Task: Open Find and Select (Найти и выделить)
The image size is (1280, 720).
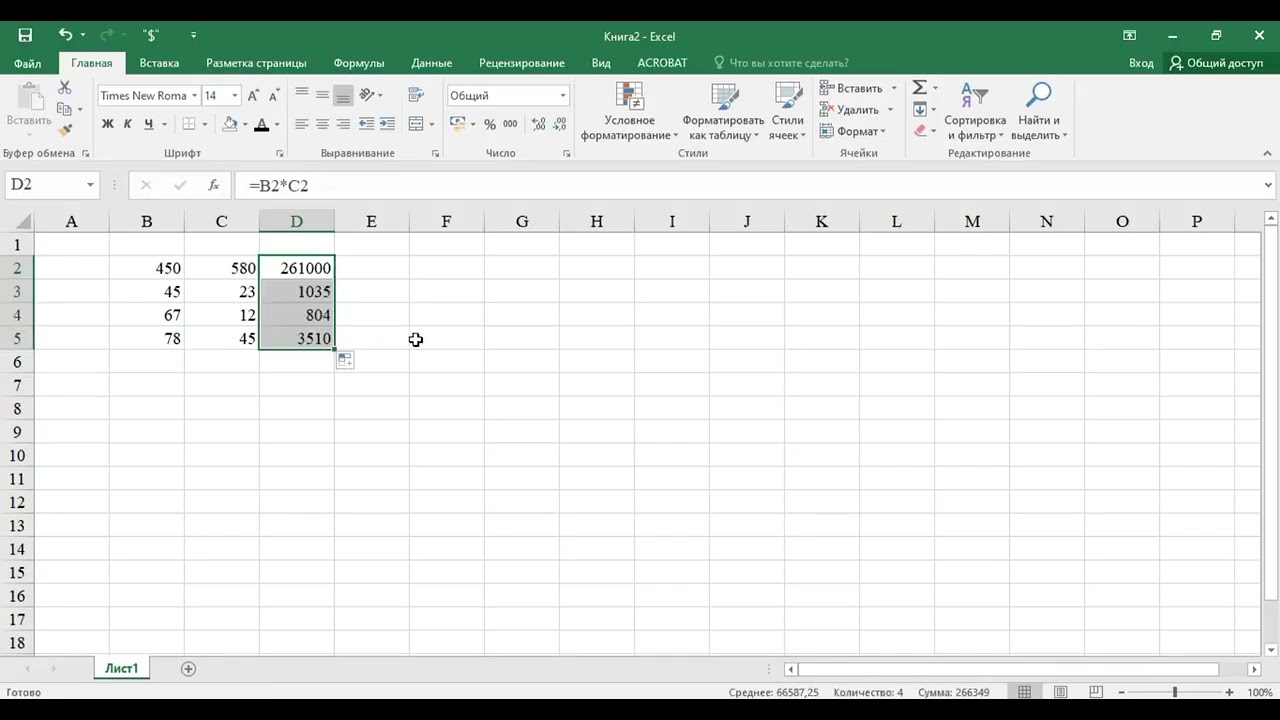Action: tap(1039, 112)
